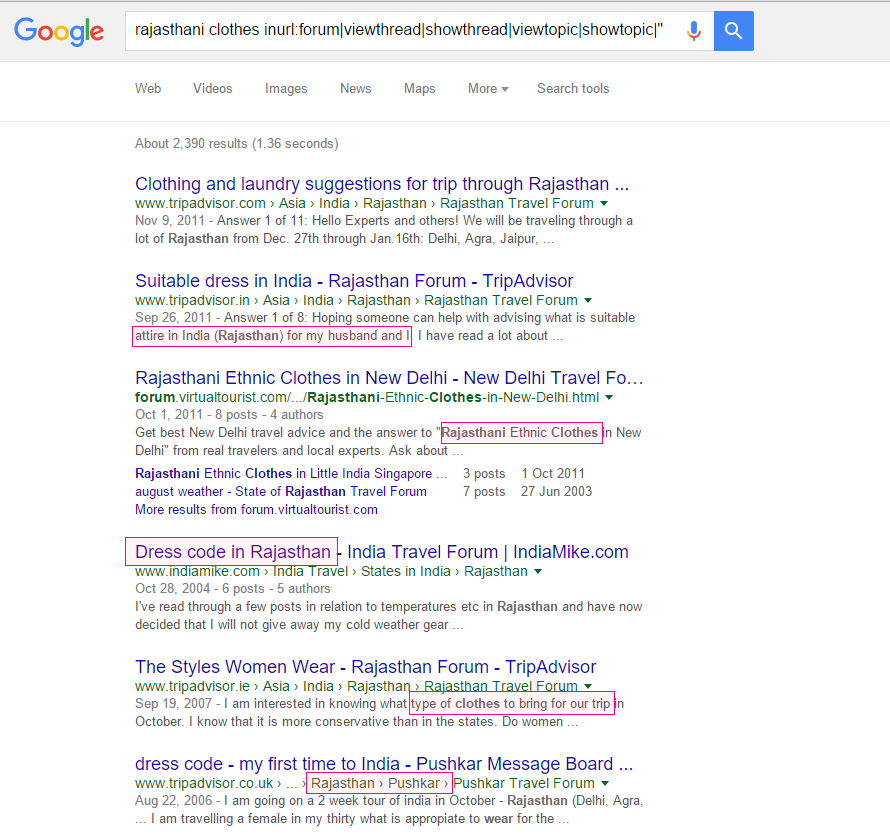890x839 pixels.
Task: Open 'august weather - State of Rajasthan' sublink
Action: tap(281, 492)
